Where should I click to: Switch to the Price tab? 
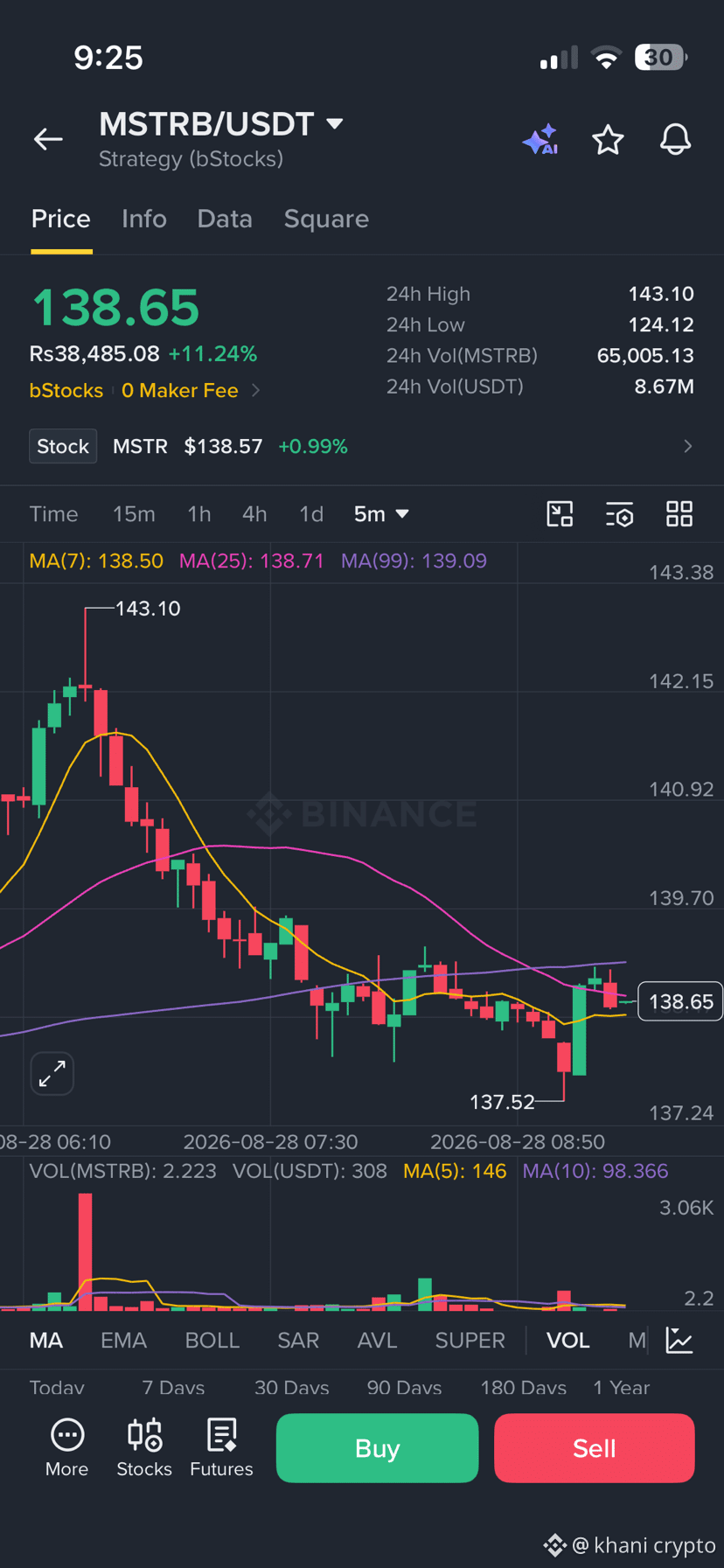pyautogui.click(x=61, y=219)
